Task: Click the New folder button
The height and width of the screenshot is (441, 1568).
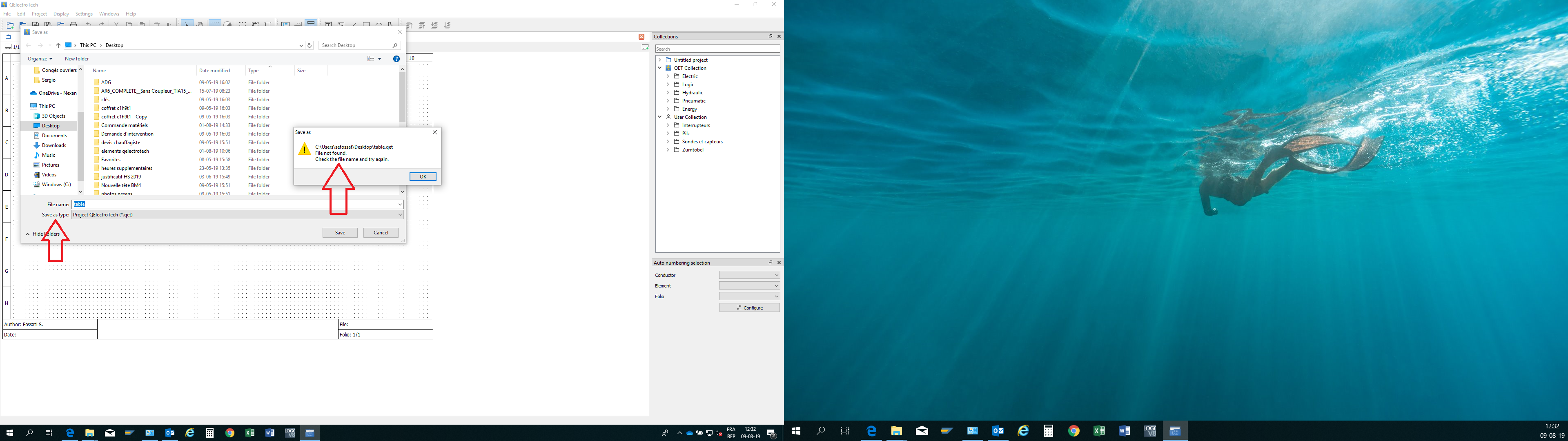Action: coord(77,58)
